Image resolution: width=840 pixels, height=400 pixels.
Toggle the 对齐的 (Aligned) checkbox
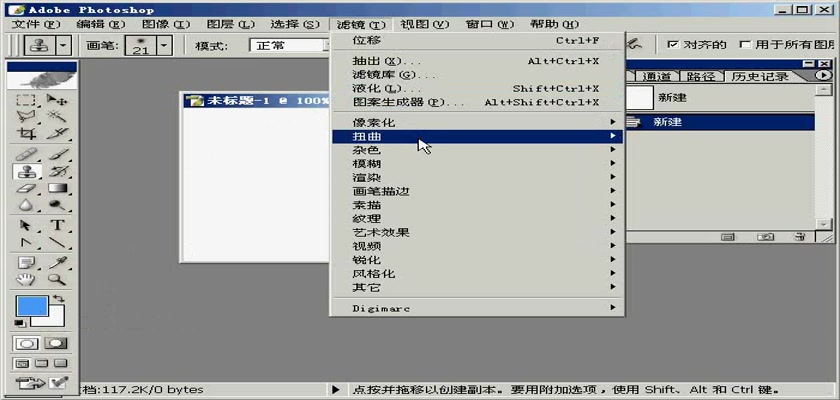point(672,44)
